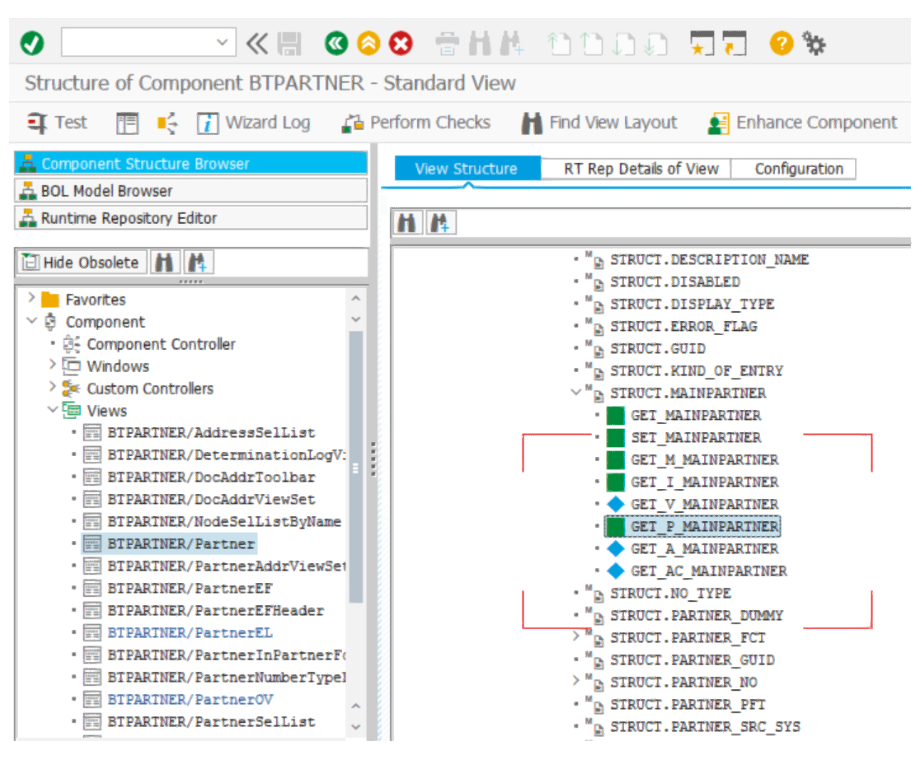Click the Save diskette icon
The height and width of the screenshot is (765, 915).
[289, 43]
